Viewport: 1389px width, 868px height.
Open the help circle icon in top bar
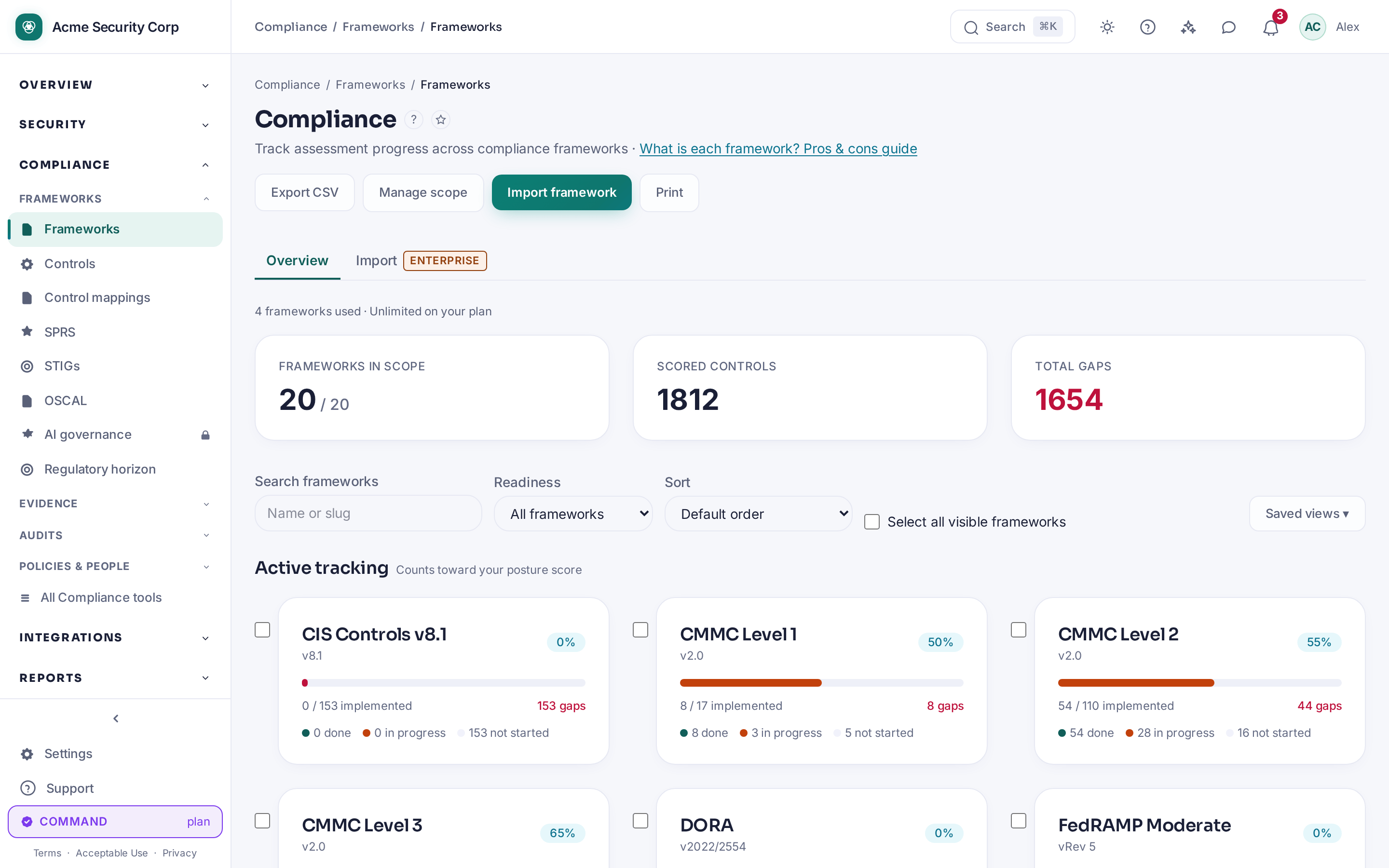pos(1147,27)
